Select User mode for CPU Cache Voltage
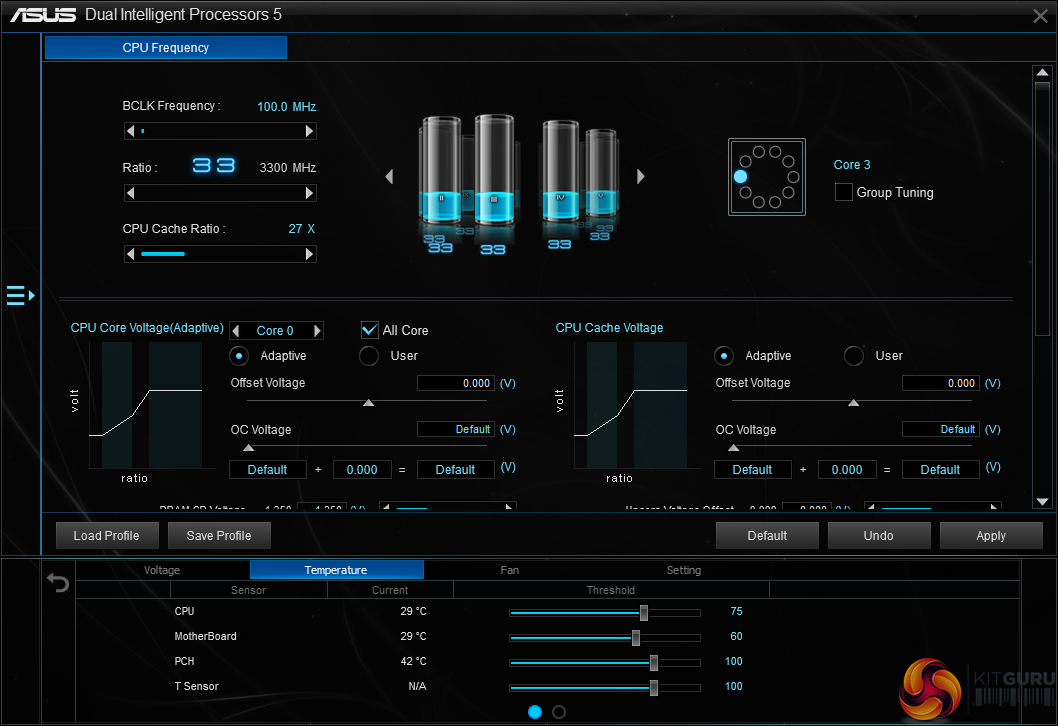Image resolution: width=1058 pixels, height=726 pixels. click(x=854, y=356)
